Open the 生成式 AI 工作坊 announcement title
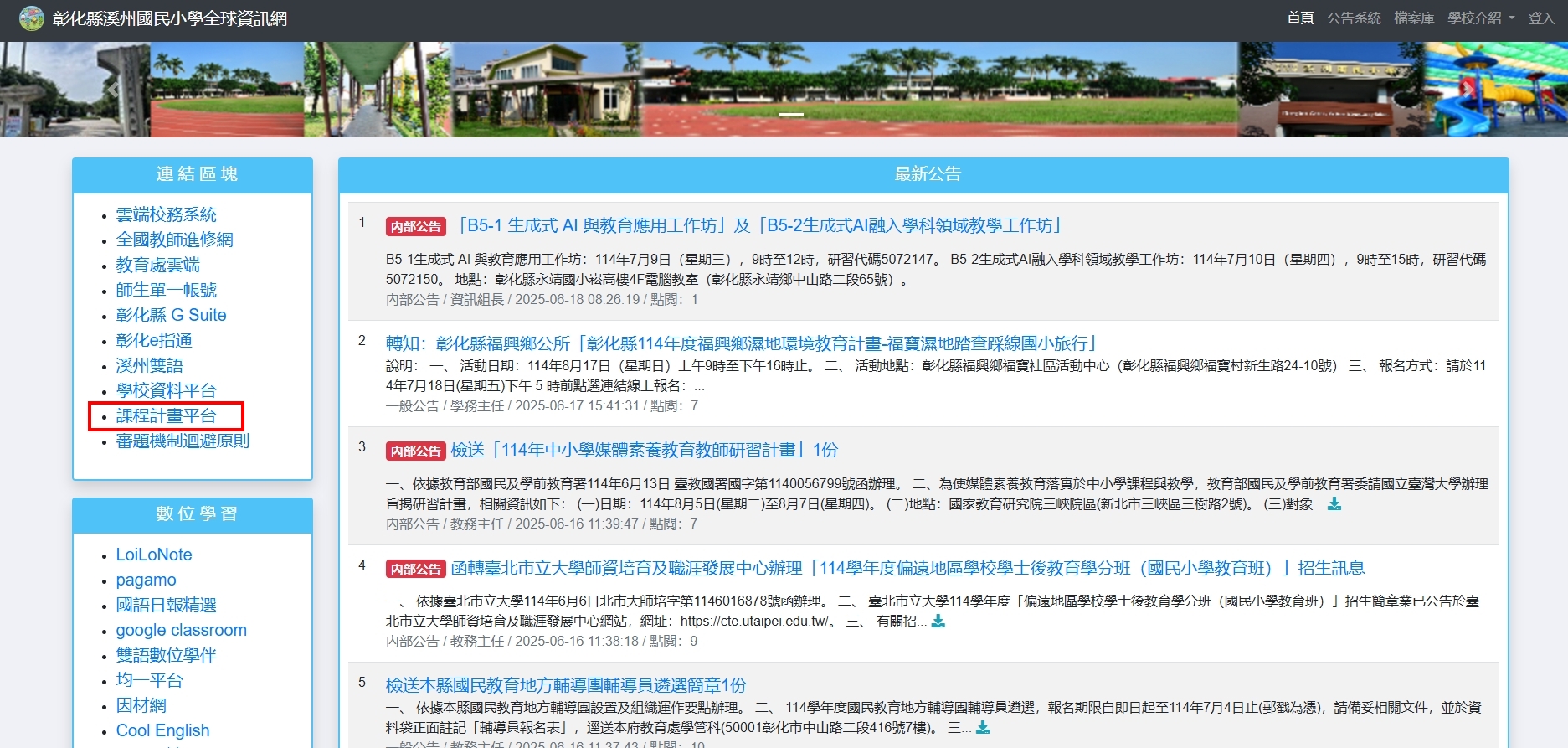 758,226
